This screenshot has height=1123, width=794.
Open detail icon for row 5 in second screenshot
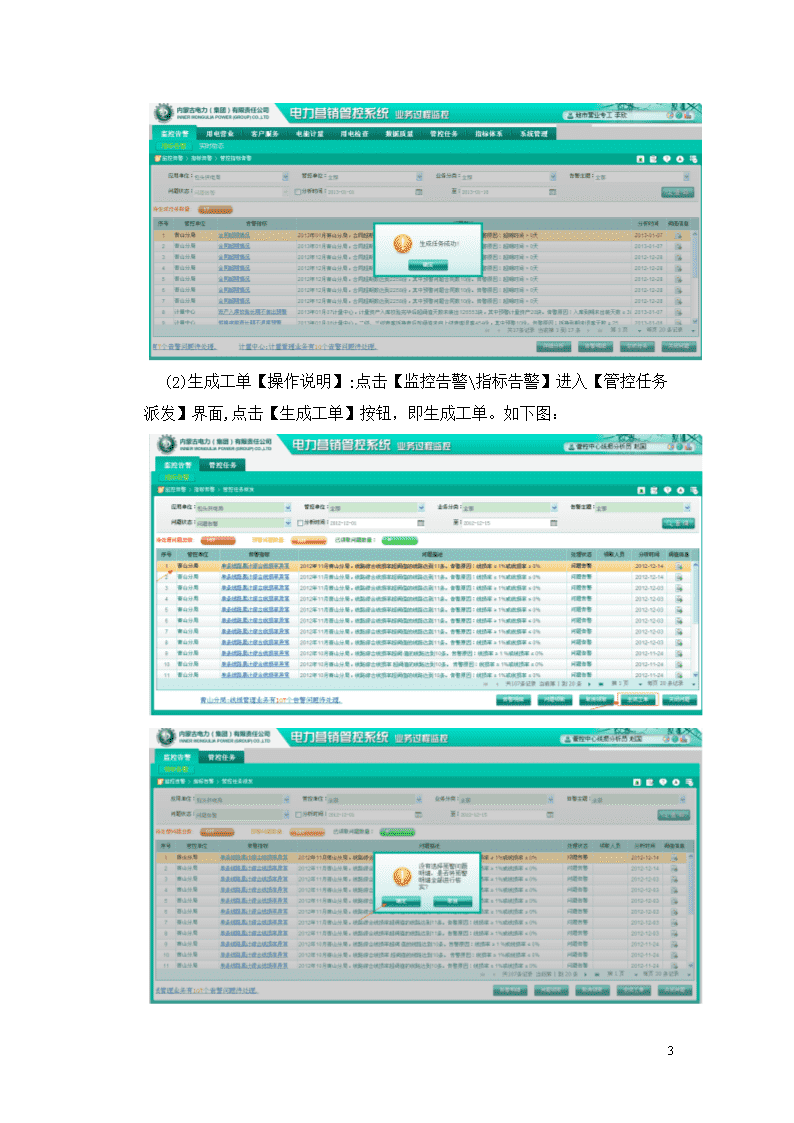(x=678, y=609)
